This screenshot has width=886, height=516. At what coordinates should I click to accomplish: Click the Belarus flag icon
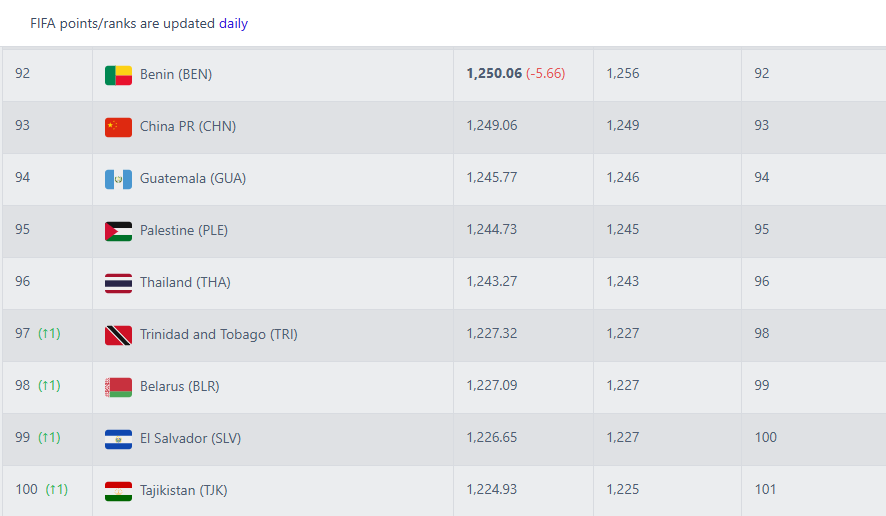pyautogui.click(x=118, y=387)
